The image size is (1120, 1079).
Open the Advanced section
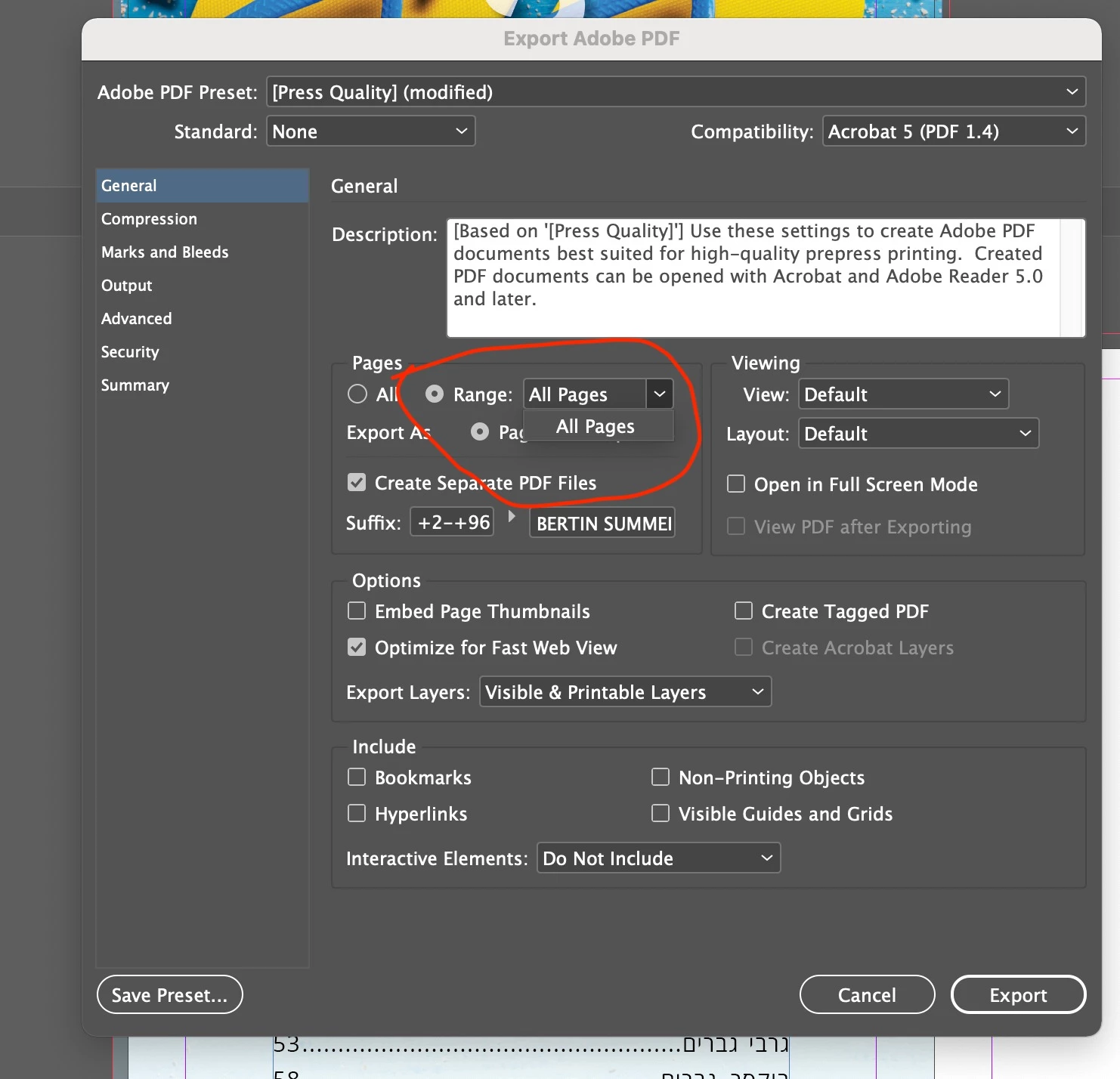203,319
